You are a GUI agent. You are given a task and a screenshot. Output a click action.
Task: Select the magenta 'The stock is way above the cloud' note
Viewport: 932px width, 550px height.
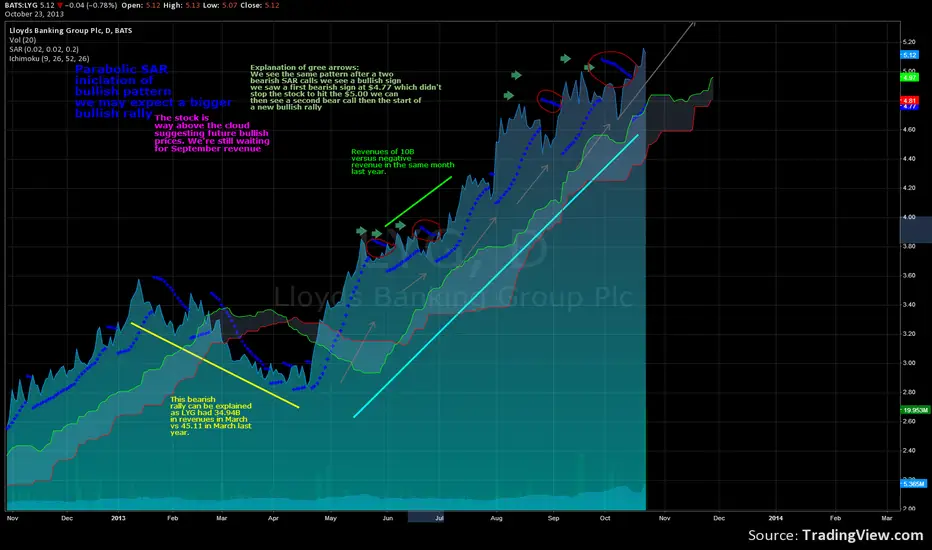point(212,133)
